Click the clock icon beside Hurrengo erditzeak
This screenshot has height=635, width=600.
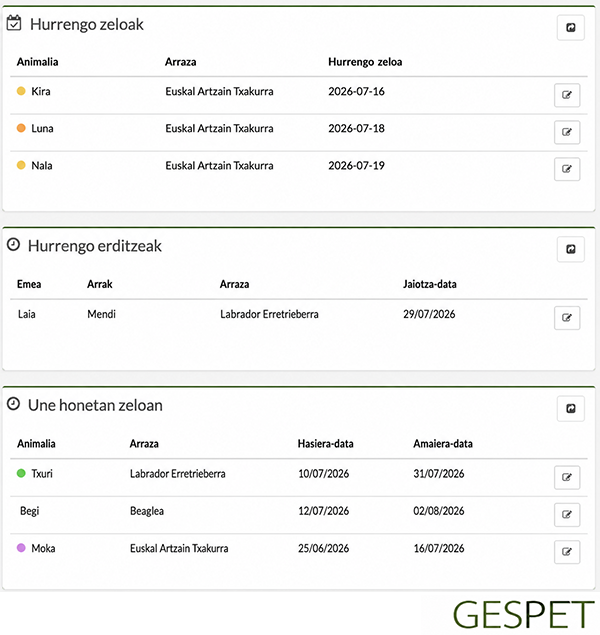tap(13, 245)
